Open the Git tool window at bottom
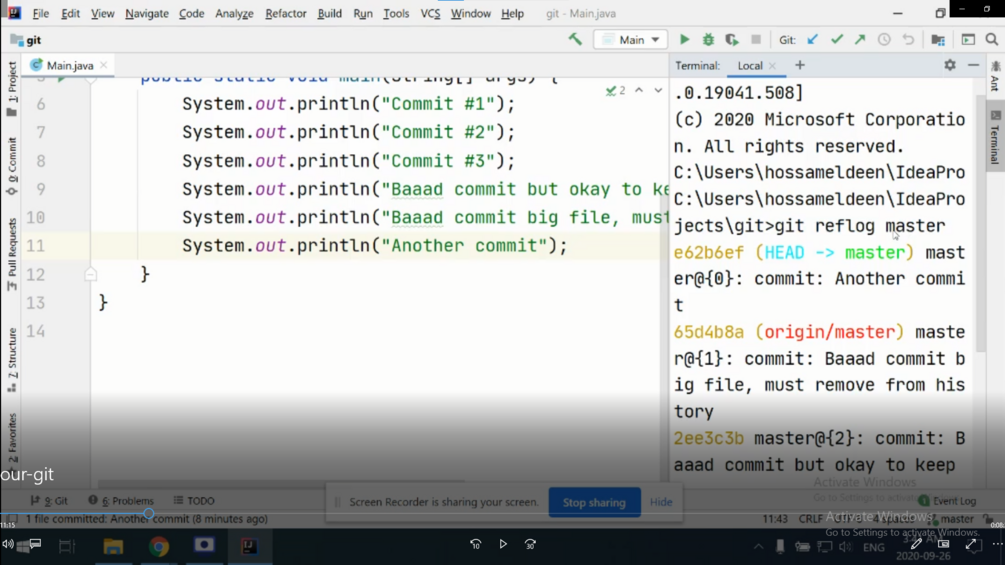The image size is (1005, 565). pos(49,500)
